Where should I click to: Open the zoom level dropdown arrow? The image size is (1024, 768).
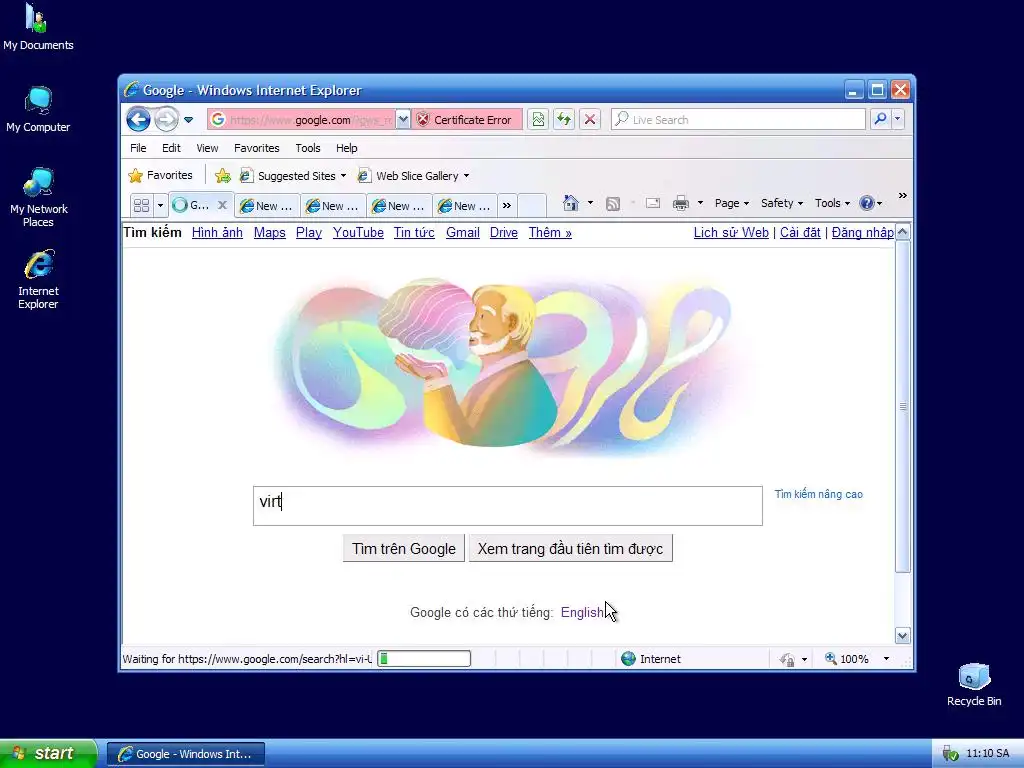point(886,659)
